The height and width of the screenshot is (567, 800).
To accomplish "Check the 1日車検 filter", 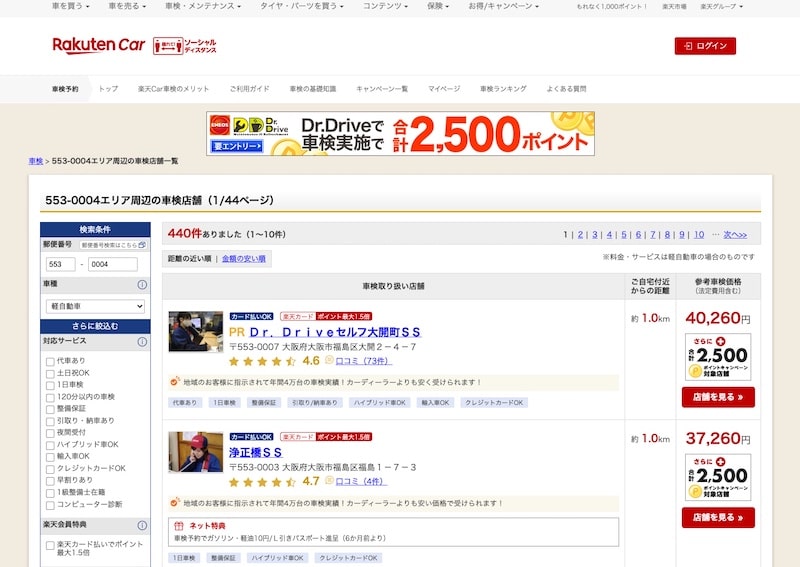I will click(x=50, y=385).
